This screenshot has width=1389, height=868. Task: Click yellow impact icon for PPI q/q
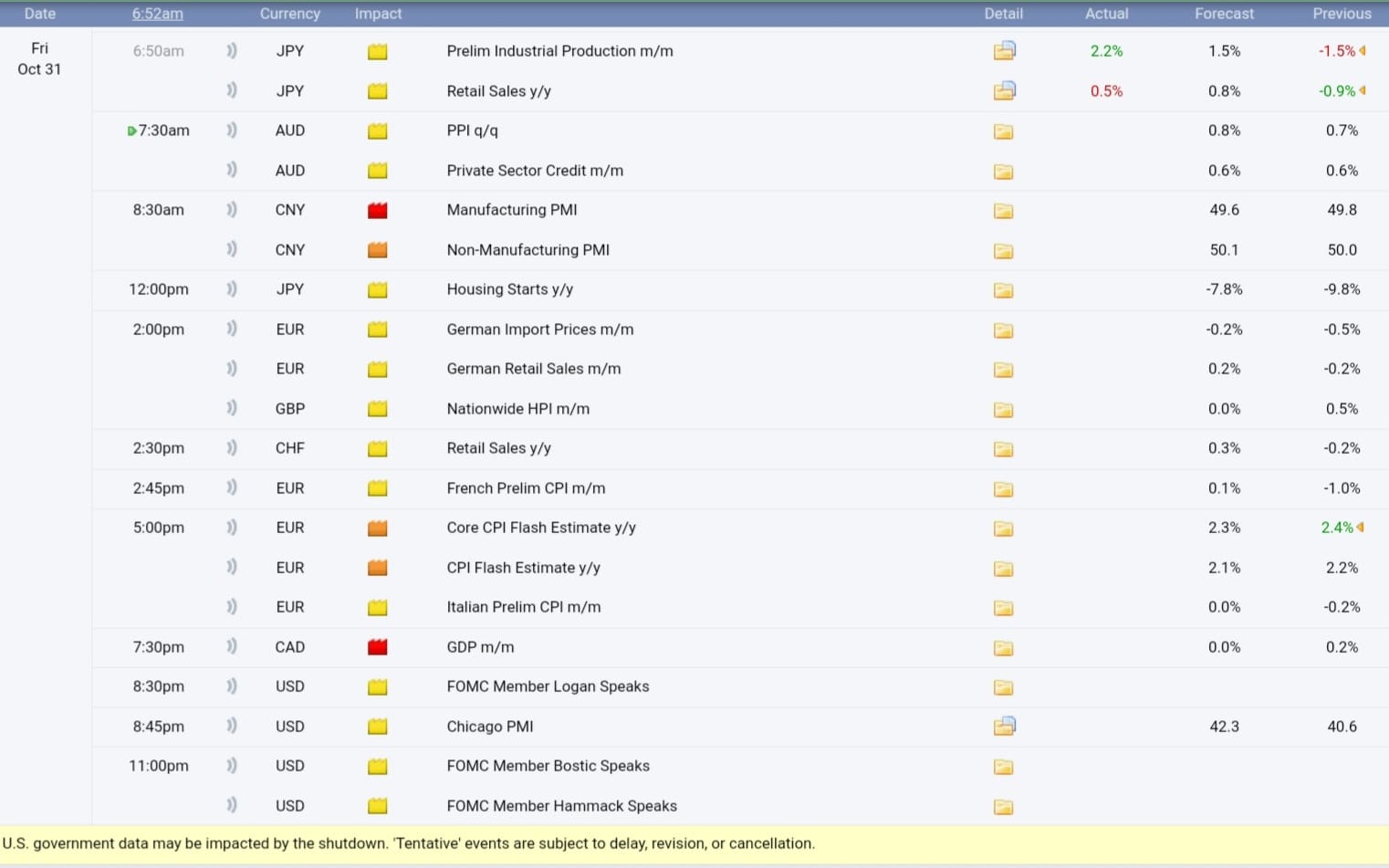coord(377,131)
